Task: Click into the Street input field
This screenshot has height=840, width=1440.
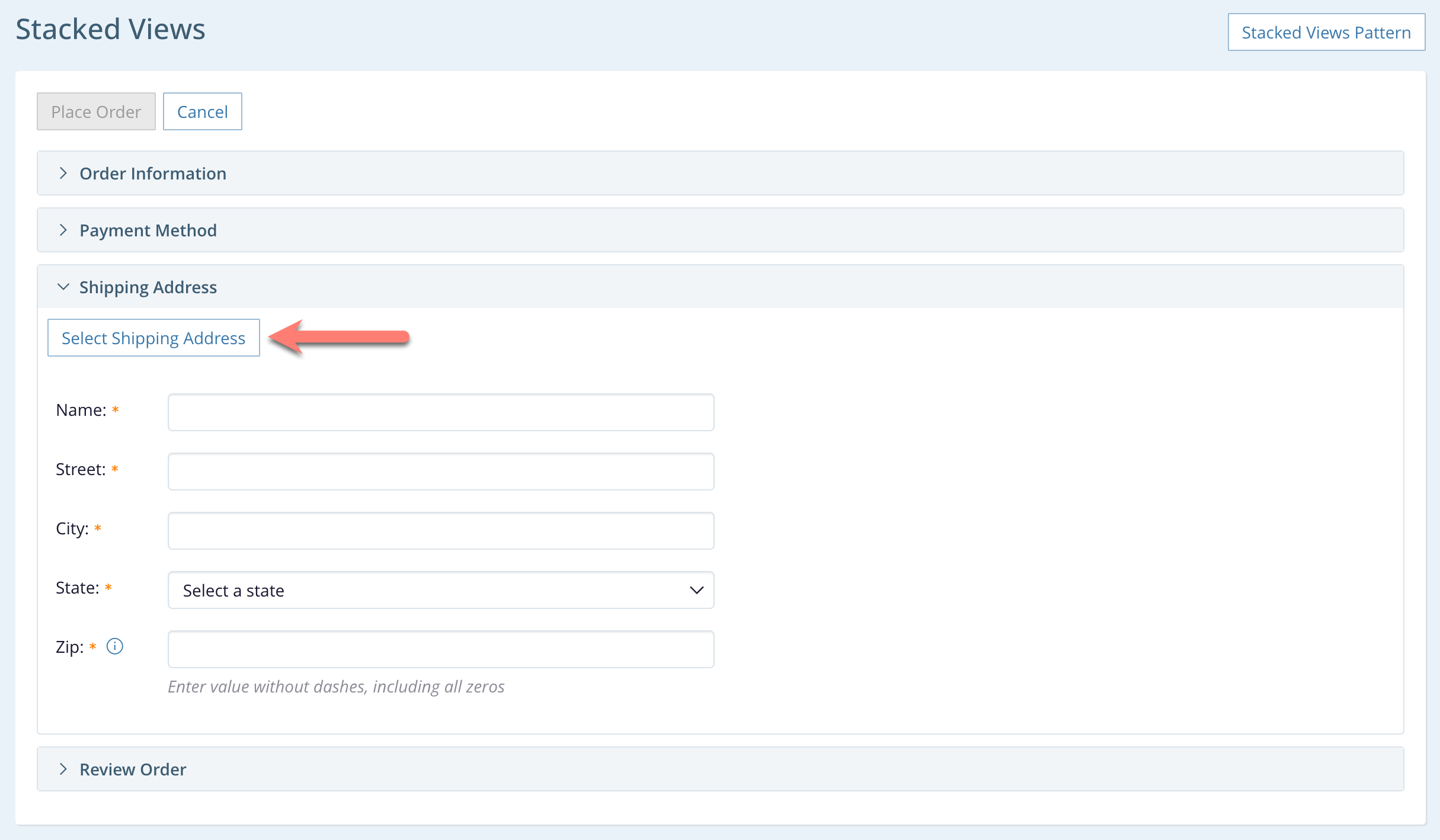Action: click(x=440, y=472)
